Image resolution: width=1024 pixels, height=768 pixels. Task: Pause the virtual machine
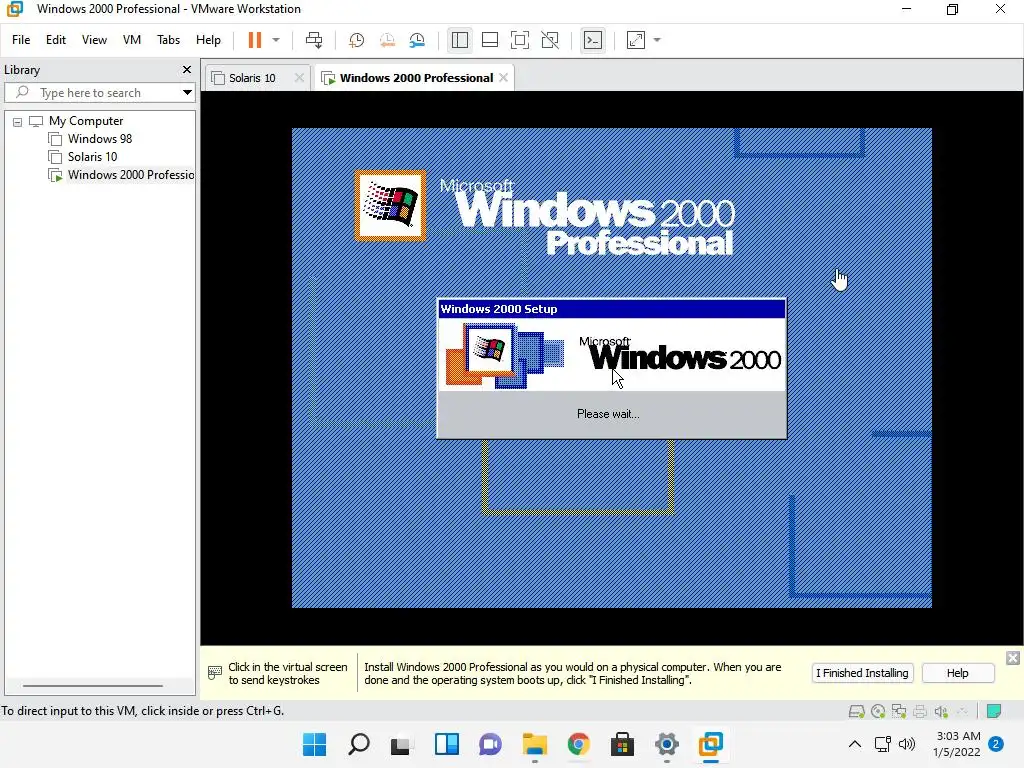tap(255, 40)
